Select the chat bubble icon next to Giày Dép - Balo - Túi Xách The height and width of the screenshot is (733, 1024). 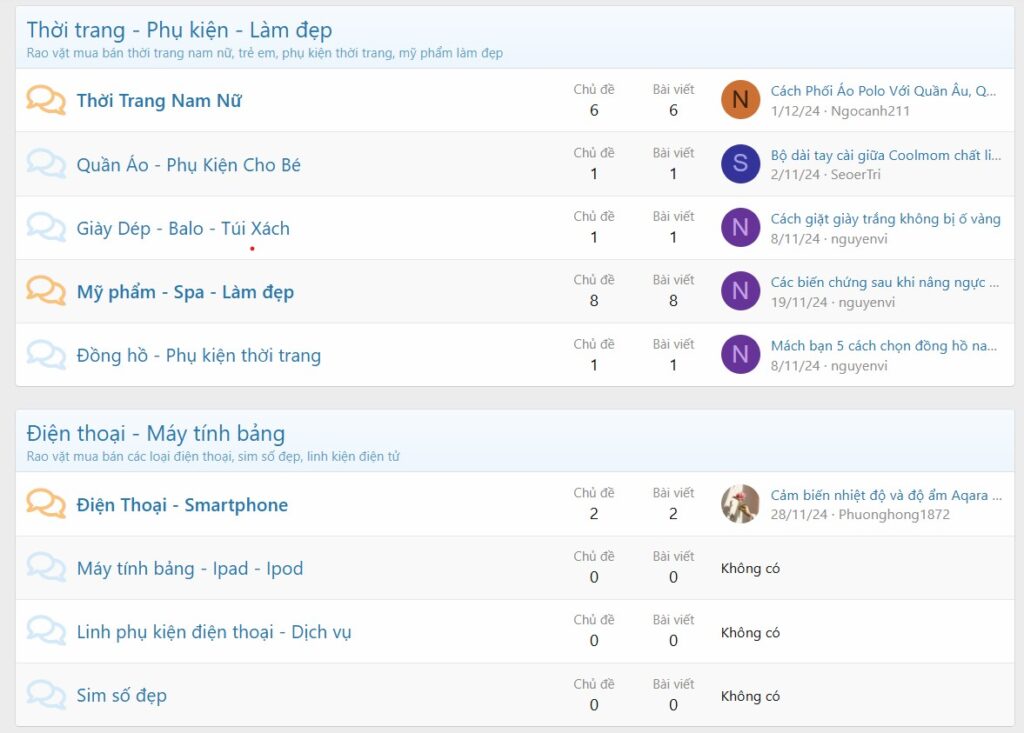[46, 227]
